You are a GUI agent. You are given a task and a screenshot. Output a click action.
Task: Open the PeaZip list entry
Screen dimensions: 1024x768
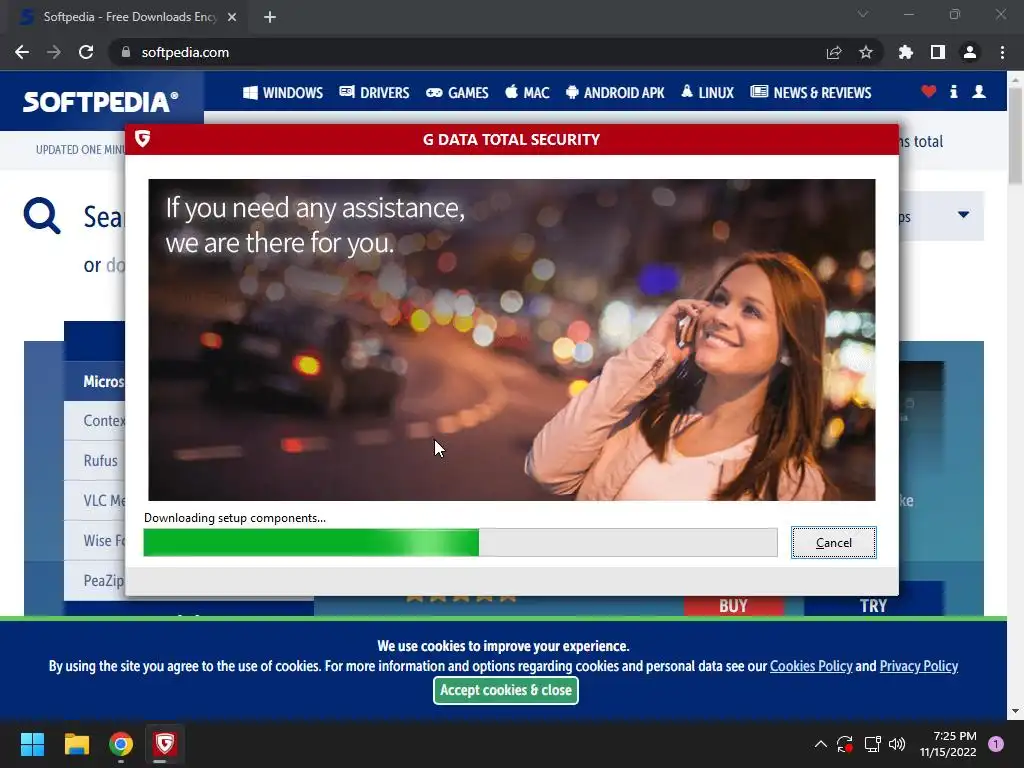[x=103, y=581]
